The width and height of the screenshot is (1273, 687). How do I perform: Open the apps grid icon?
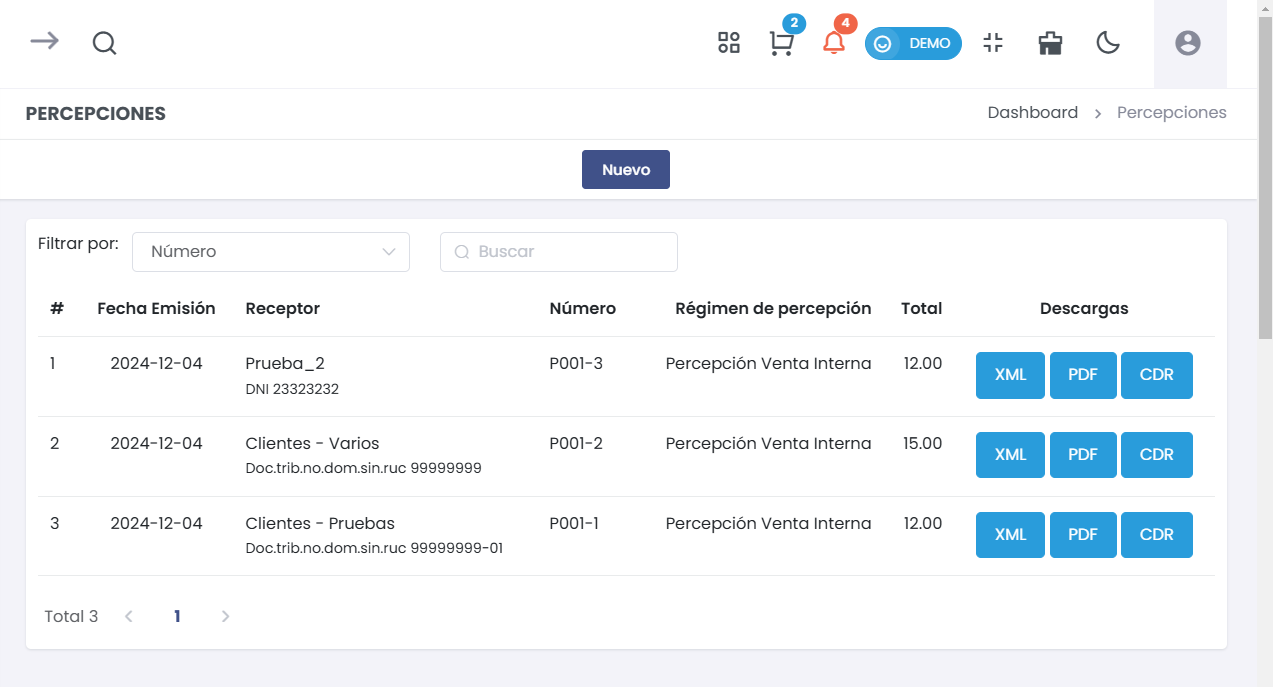[729, 43]
